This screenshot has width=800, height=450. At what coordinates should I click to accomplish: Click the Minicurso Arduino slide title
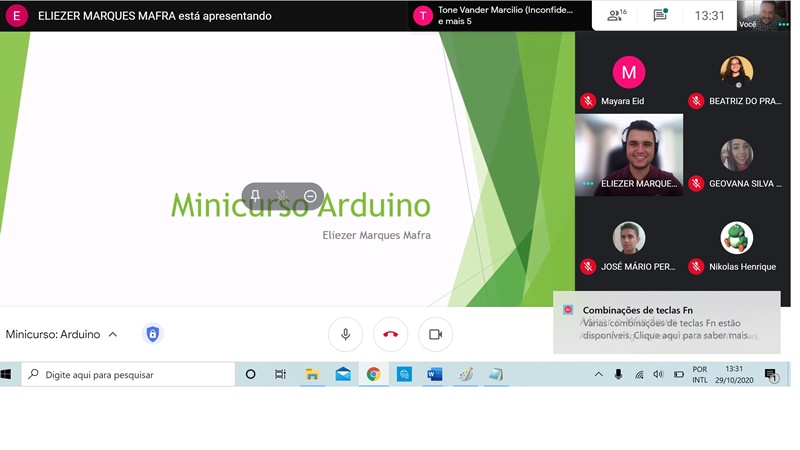point(301,205)
